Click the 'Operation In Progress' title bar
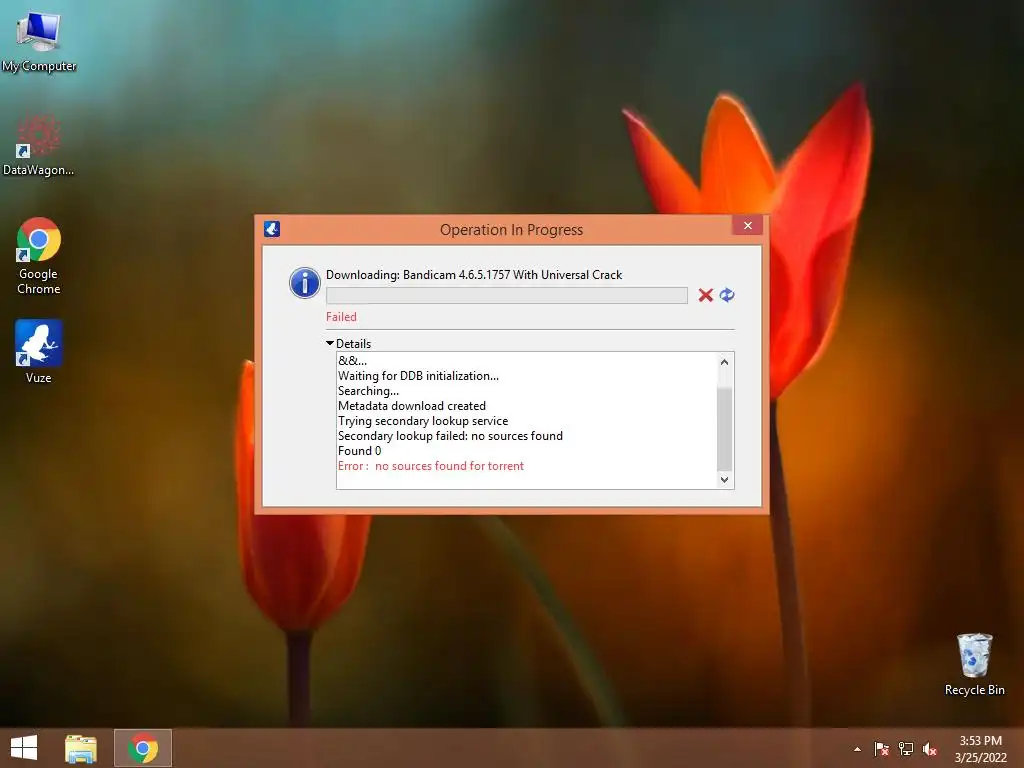1024x768 pixels. click(511, 230)
